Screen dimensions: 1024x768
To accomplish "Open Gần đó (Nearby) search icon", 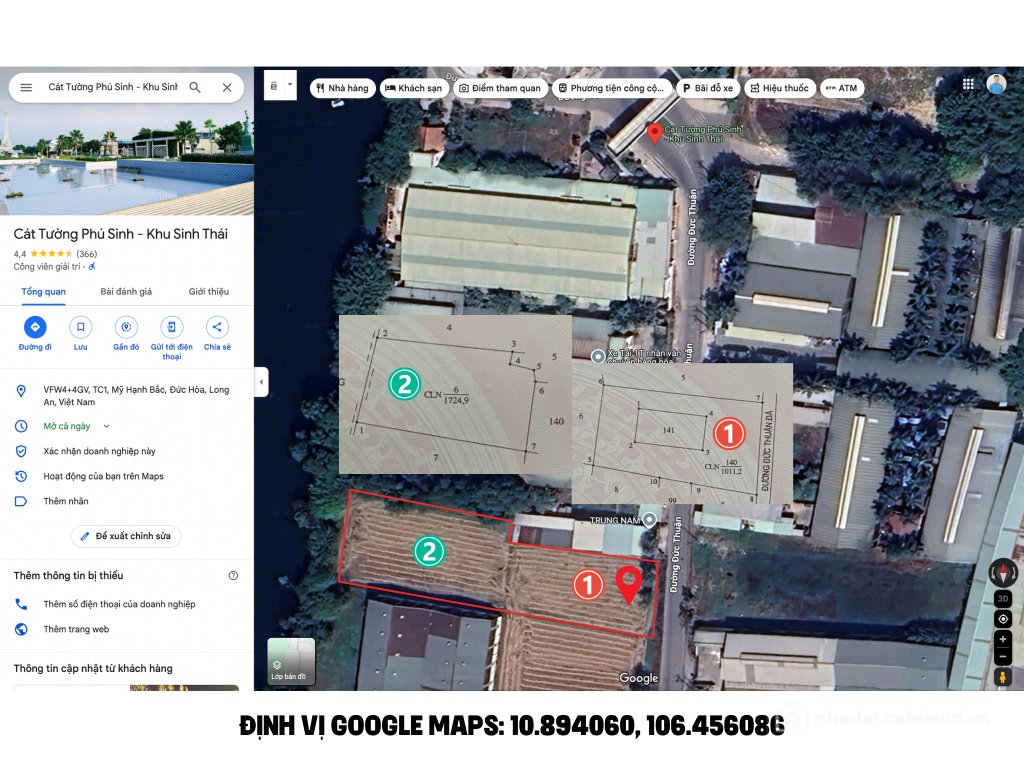I will pyautogui.click(x=126, y=327).
